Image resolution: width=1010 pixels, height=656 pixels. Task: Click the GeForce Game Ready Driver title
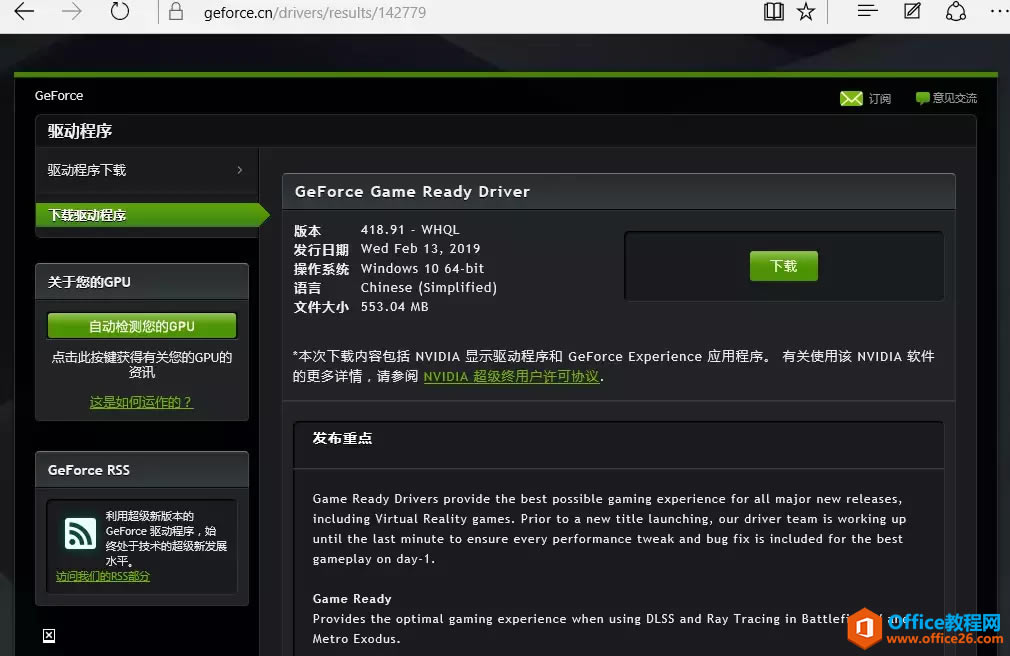412,191
